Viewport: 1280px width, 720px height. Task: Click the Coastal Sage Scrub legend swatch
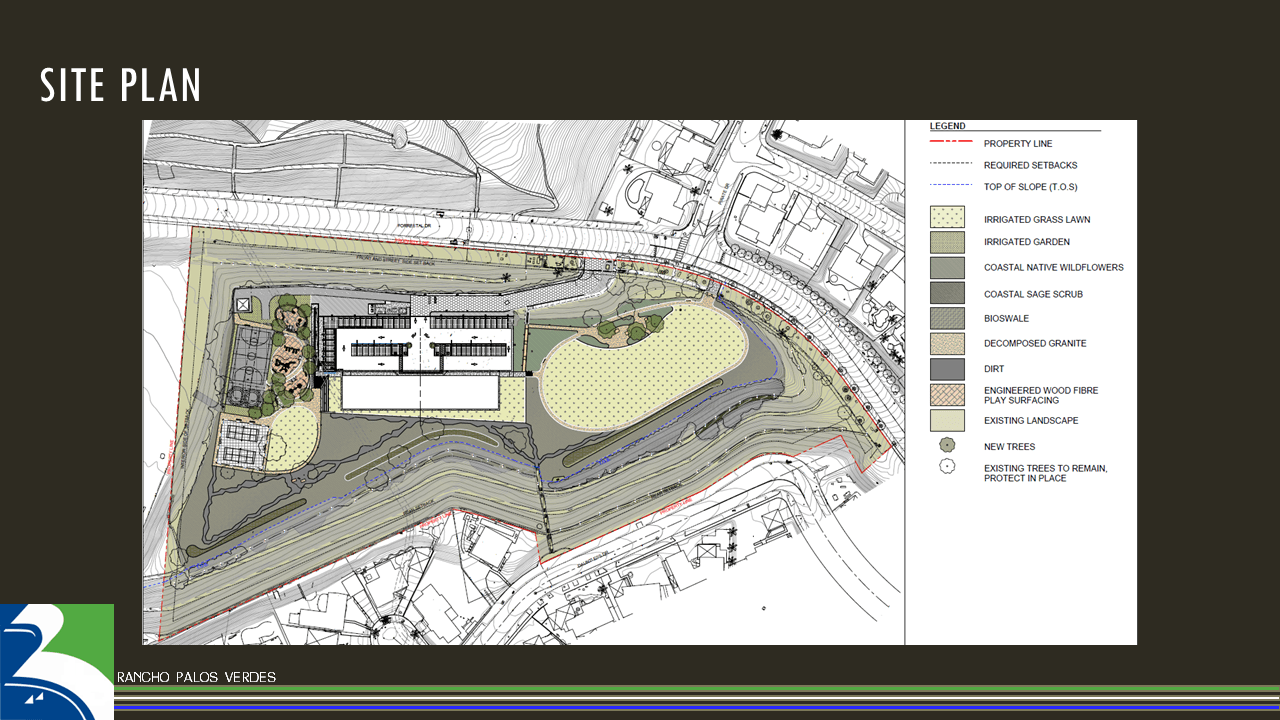(946, 293)
